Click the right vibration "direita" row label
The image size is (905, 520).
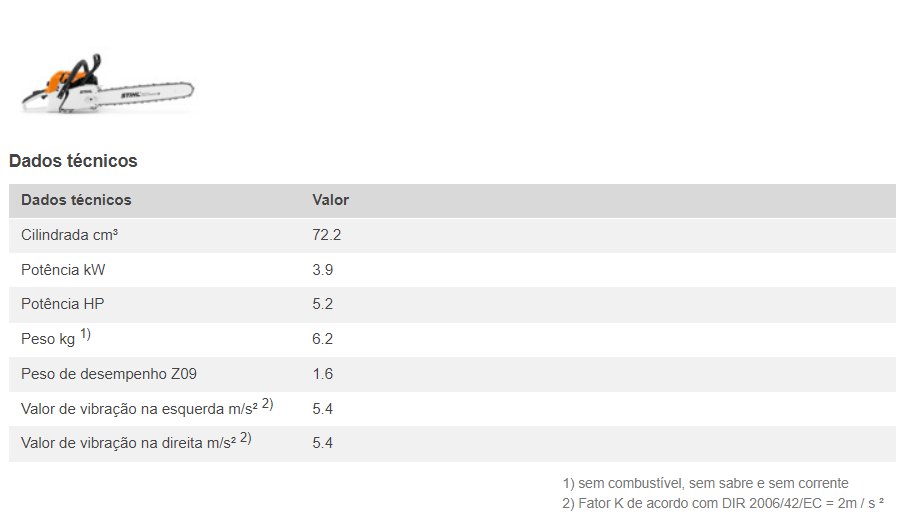coord(128,443)
